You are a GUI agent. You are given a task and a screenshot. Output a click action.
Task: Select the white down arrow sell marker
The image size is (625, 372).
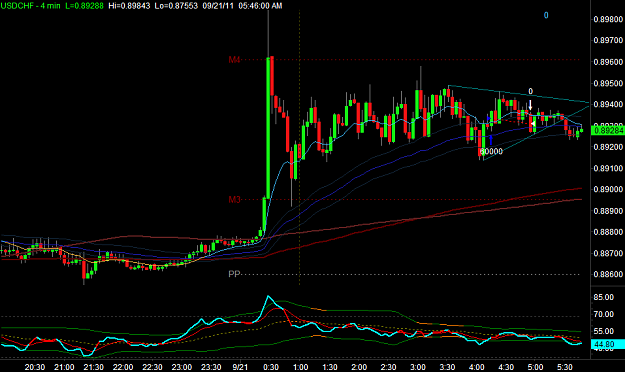(x=531, y=106)
